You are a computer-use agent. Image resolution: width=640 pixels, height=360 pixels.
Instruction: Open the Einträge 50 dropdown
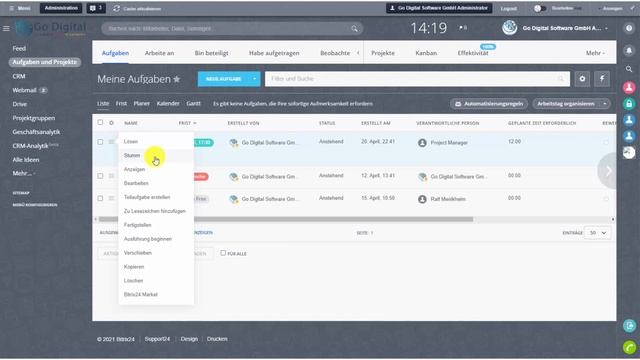pyautogui.click(x=598, y=233)
